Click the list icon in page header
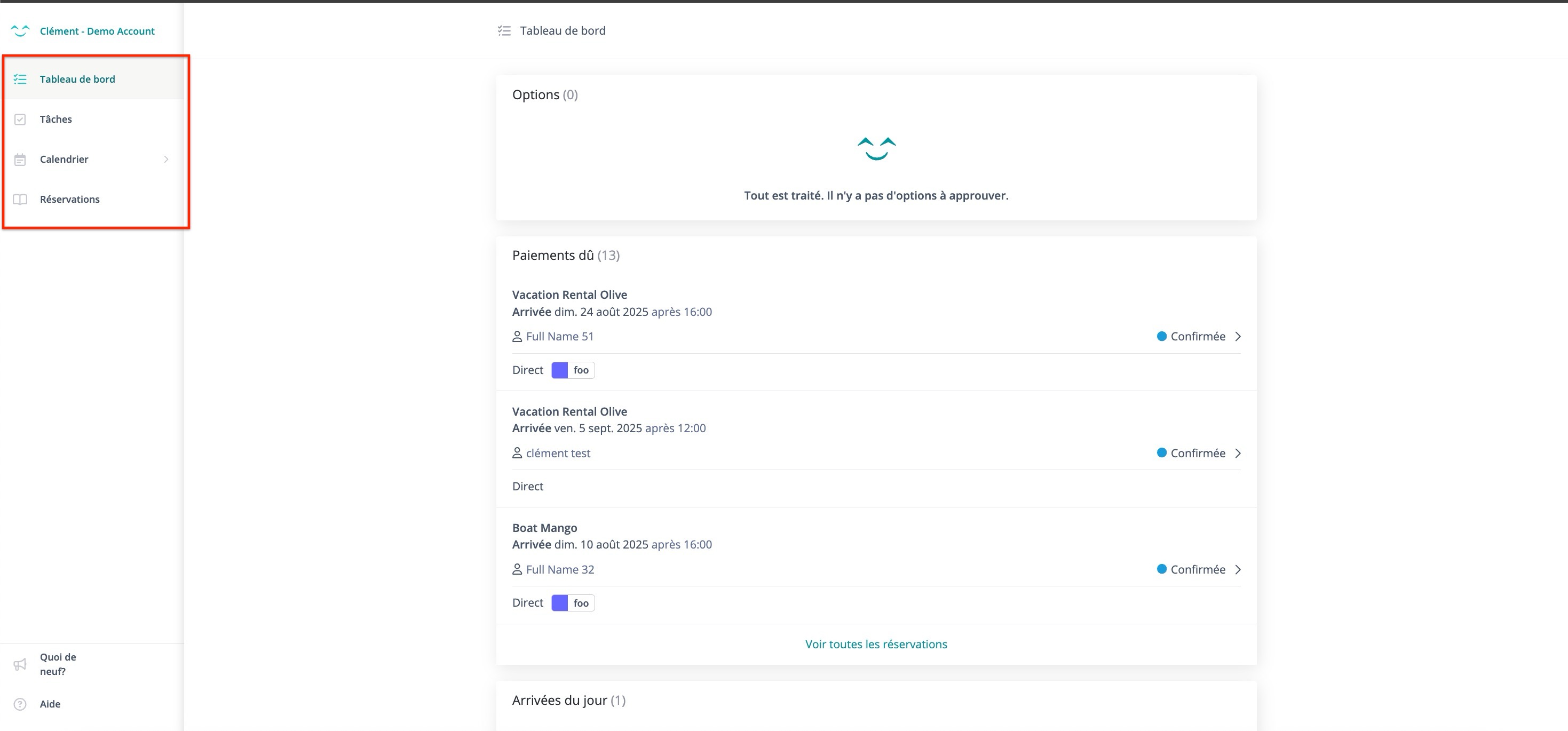Image resolution: width=1568 pixels, height=731 pixels. [x=504, y=30]
